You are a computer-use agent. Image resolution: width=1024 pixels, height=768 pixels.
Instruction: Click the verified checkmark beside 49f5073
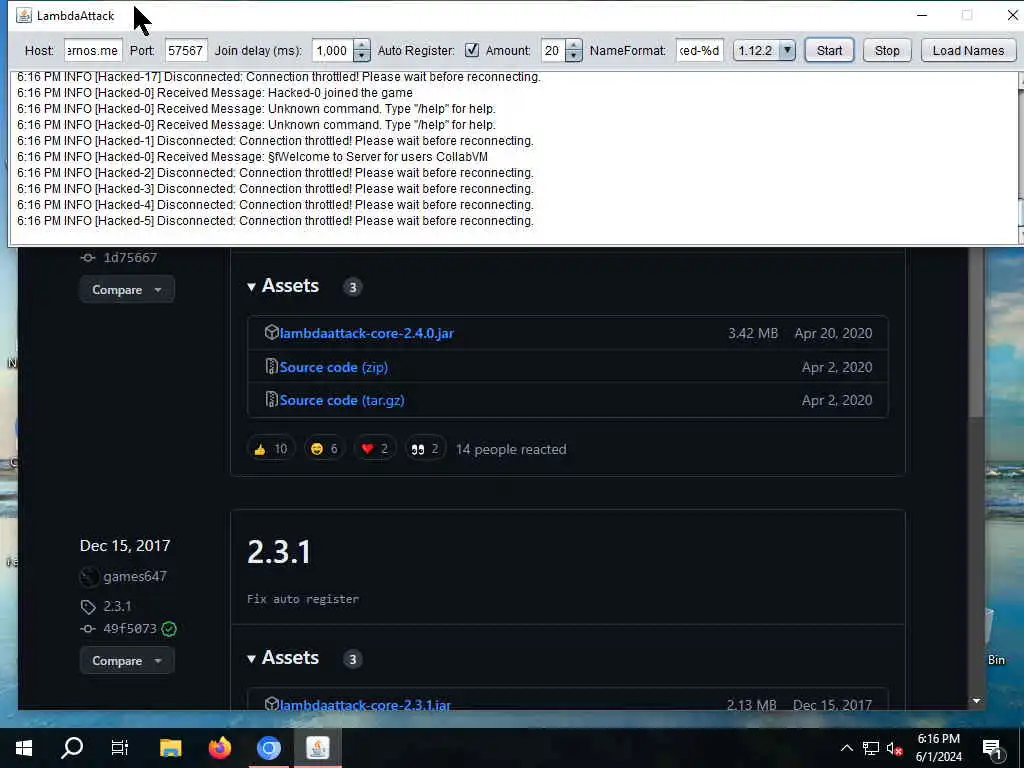tap(169, 629)
